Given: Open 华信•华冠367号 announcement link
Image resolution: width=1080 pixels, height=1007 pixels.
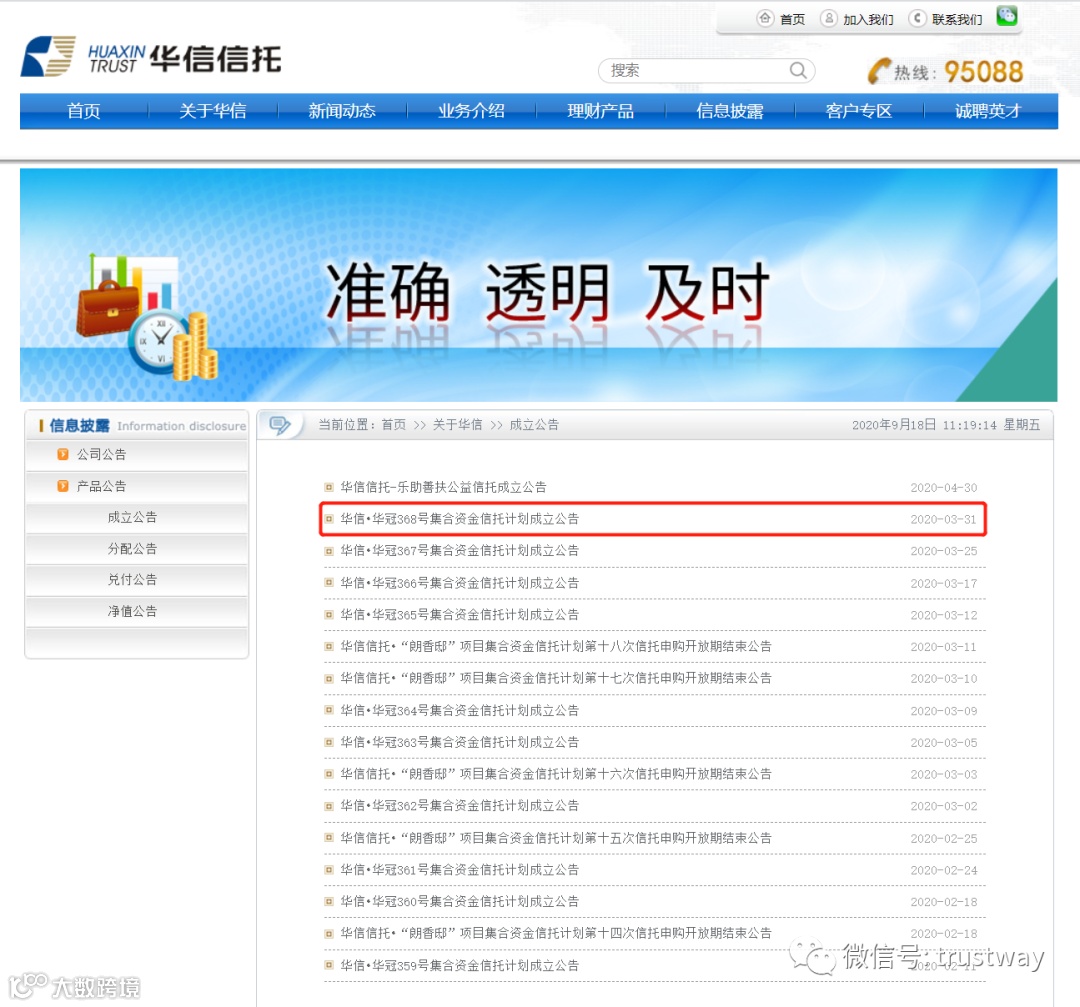Looking at the screenshot, I should [x=459, y=551].
